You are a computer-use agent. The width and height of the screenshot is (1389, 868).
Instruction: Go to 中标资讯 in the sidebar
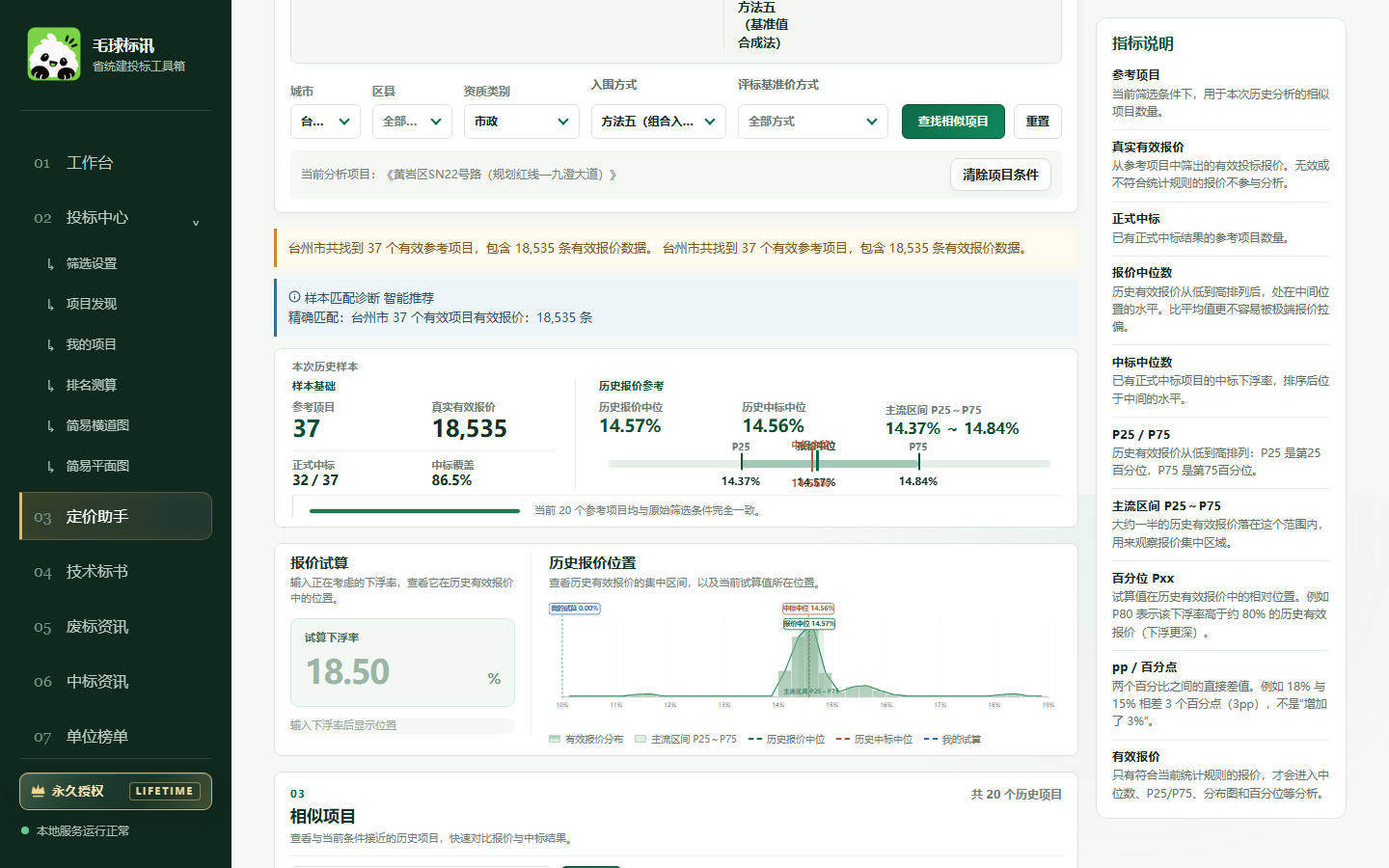coord(116,682)
